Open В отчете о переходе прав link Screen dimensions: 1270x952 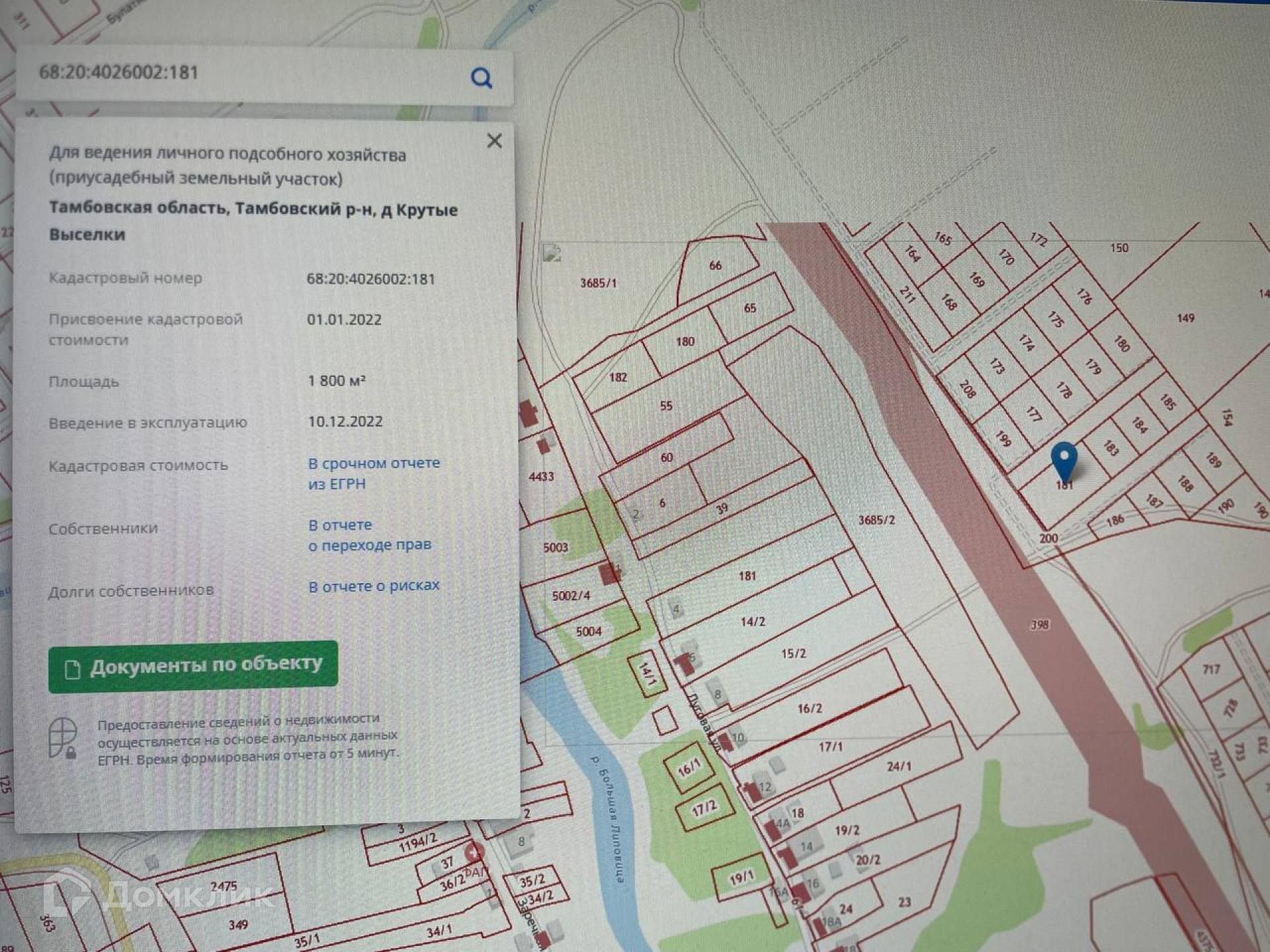point(369,535)
